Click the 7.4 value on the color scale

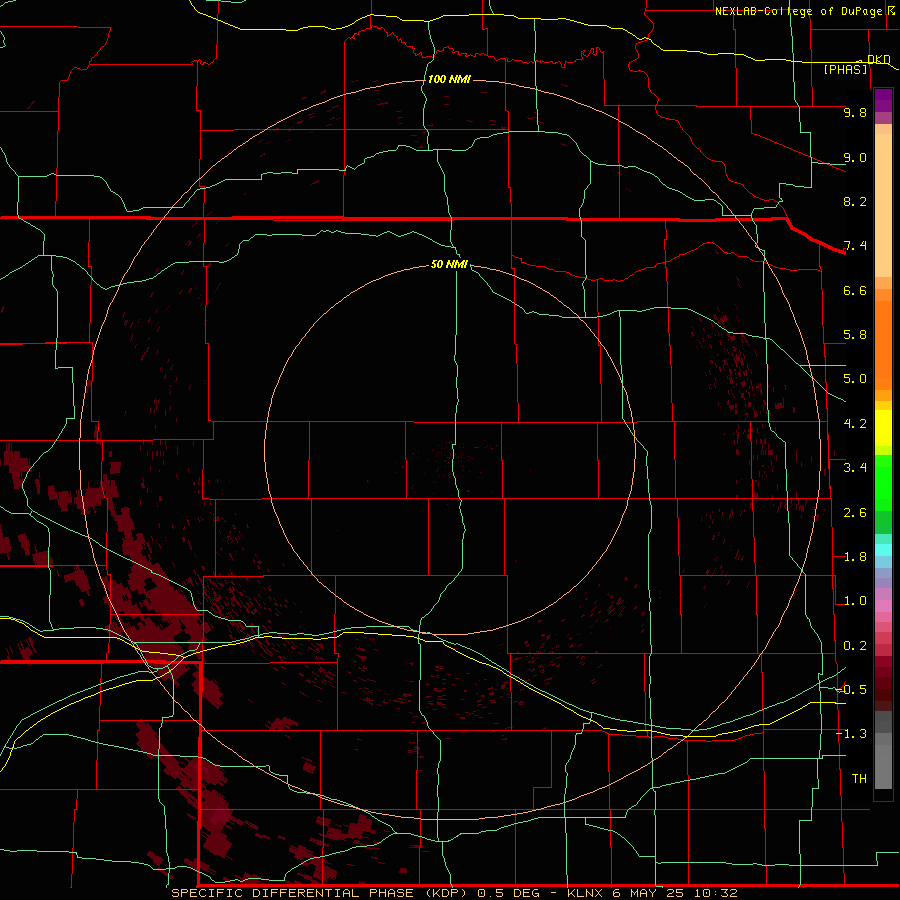coord(855,246)
